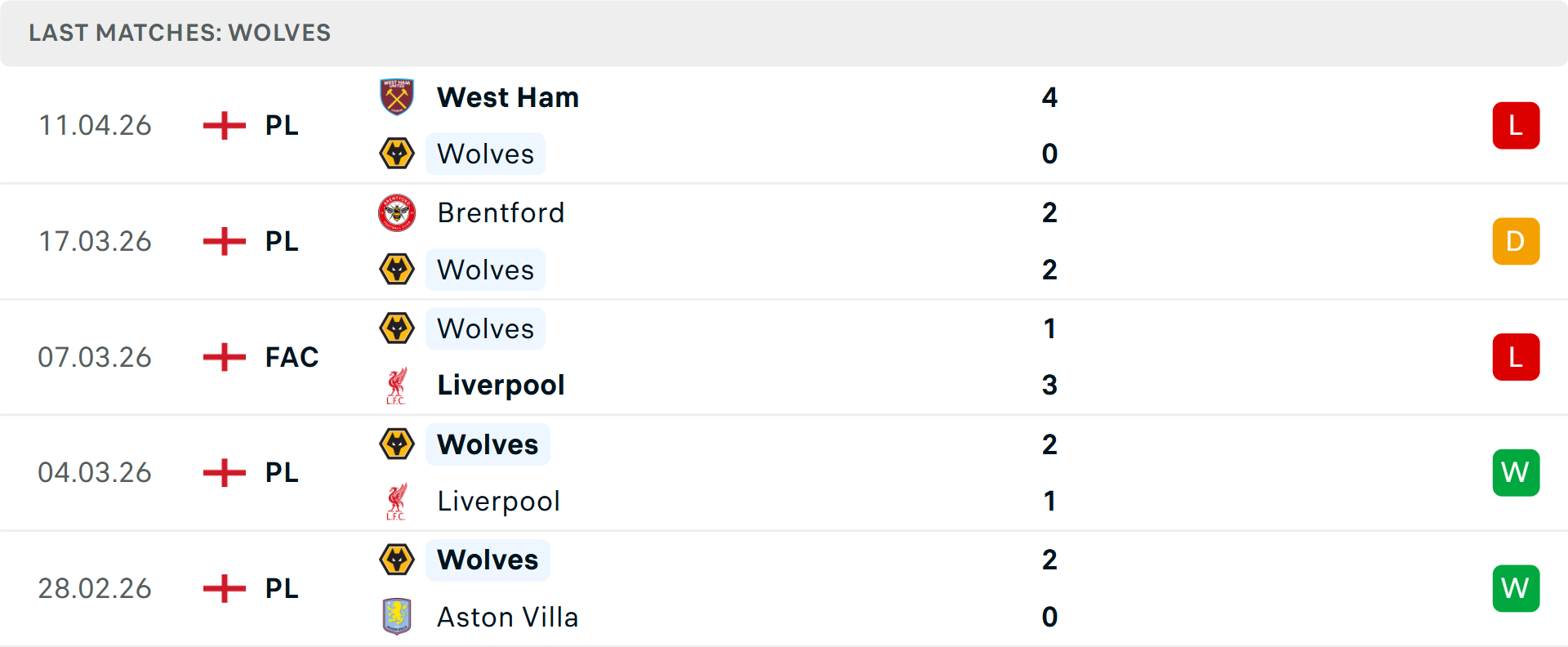This screenshot has height=647, width=1568.
Task: Open the West Ham team page
Action: [x=508, y=96]
